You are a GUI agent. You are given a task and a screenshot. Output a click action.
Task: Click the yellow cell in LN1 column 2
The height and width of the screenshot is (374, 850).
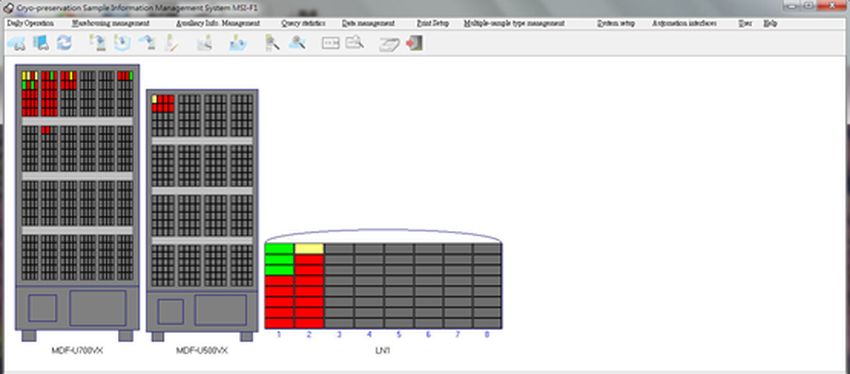pyautogui.click(x=309, y=249)
